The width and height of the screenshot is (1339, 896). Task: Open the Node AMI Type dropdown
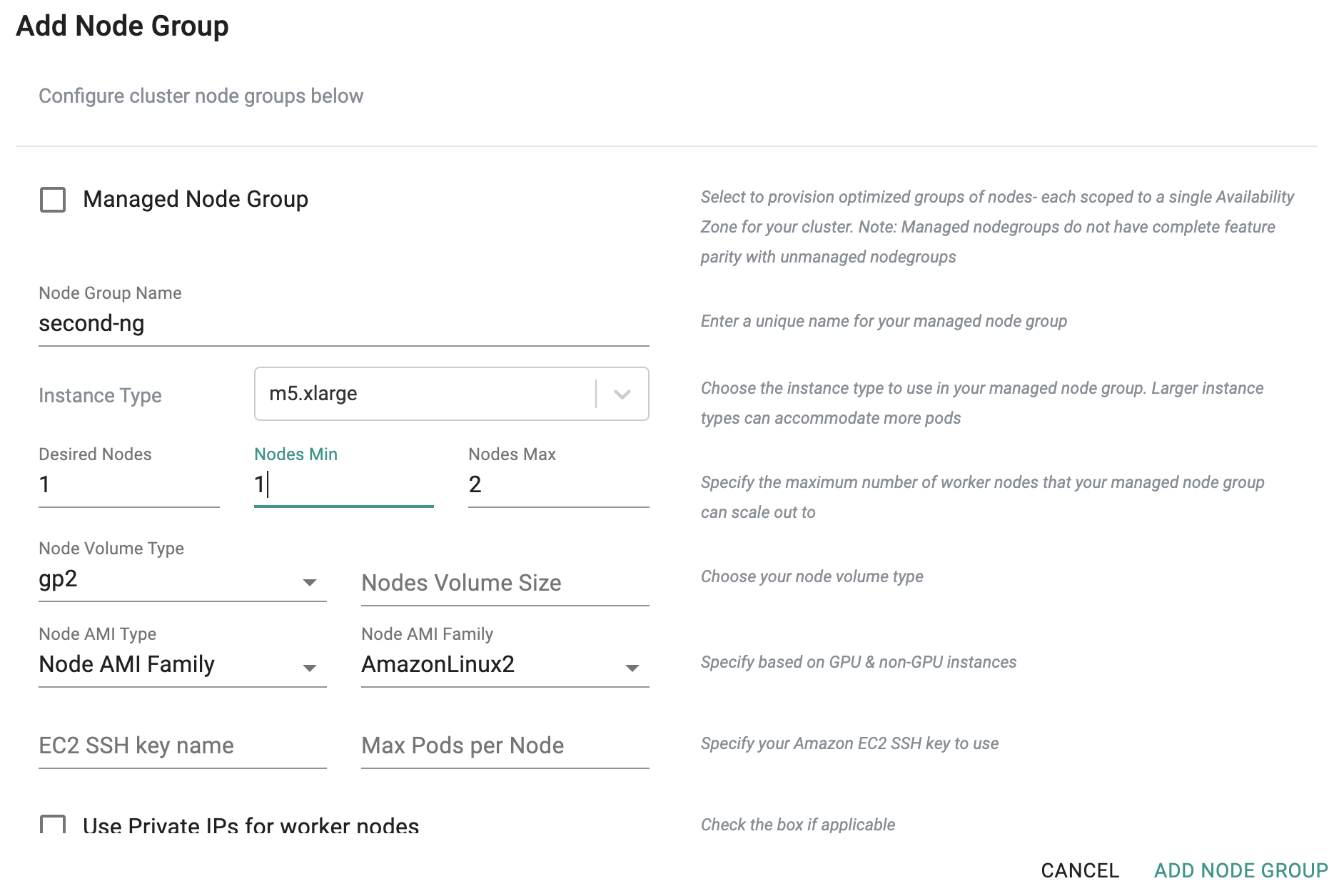point(182,665)
